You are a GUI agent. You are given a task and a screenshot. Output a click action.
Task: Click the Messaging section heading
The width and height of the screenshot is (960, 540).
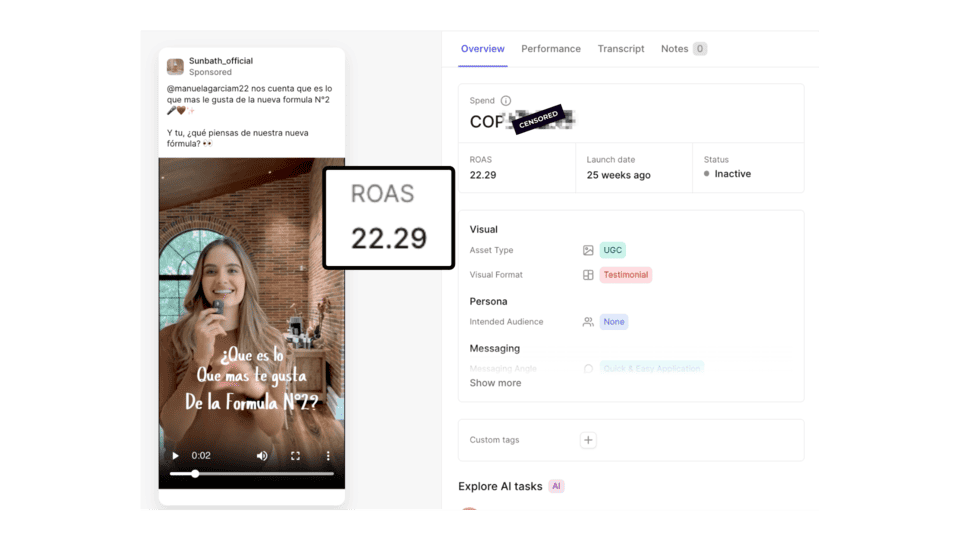click(495, 348)
